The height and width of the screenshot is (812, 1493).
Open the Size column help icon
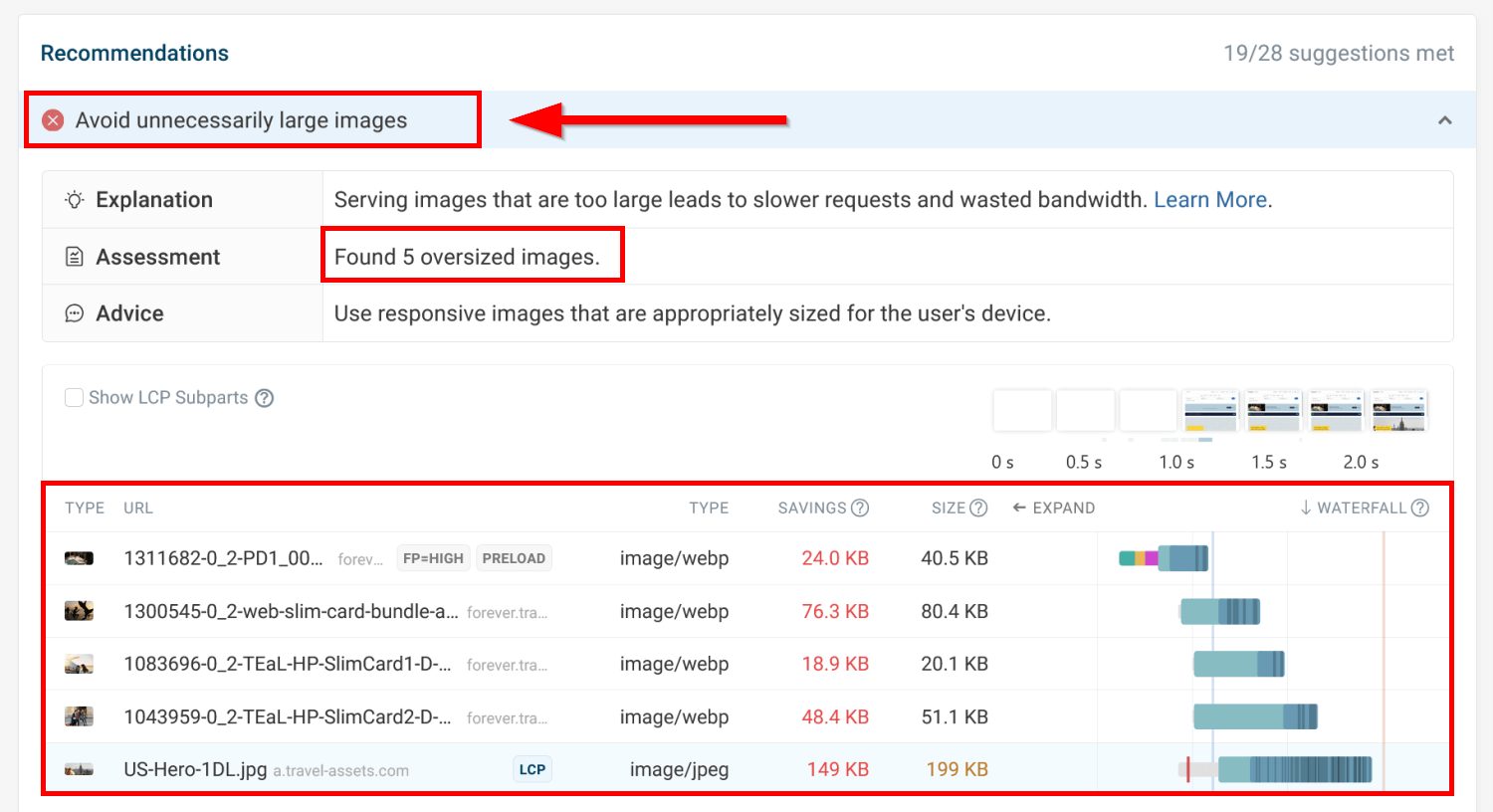point(979,507)
